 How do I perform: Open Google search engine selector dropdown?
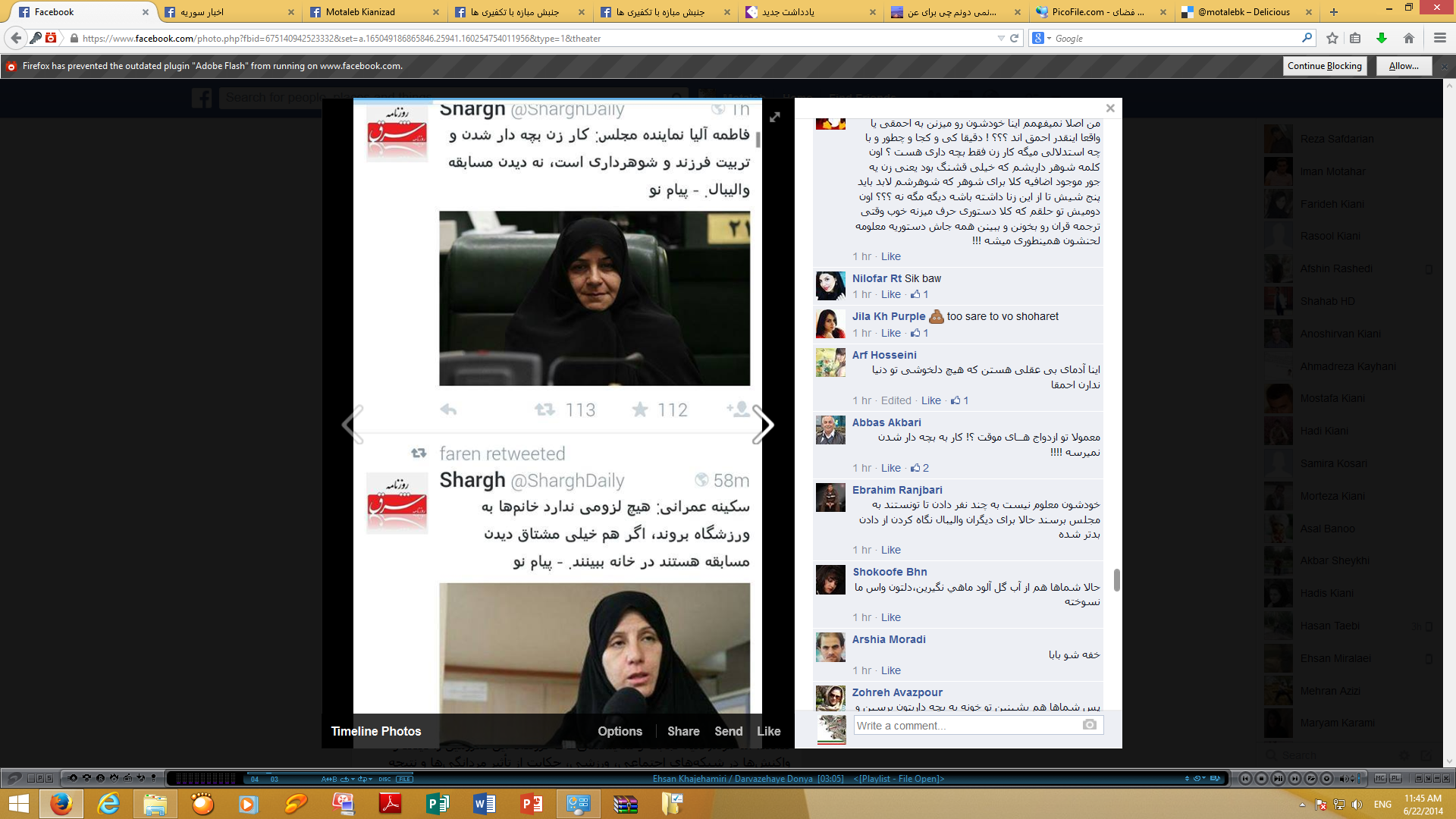coord(1041,38)
